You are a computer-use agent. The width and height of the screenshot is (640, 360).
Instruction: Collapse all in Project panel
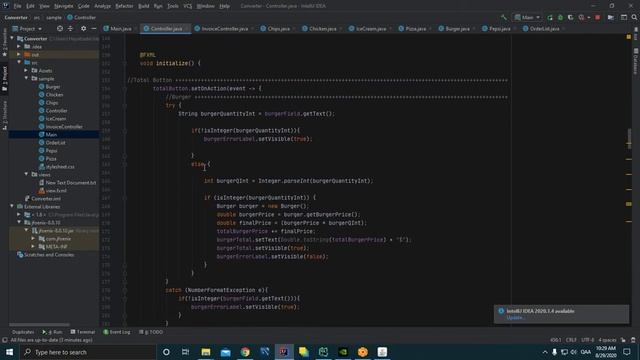(70, 29)
